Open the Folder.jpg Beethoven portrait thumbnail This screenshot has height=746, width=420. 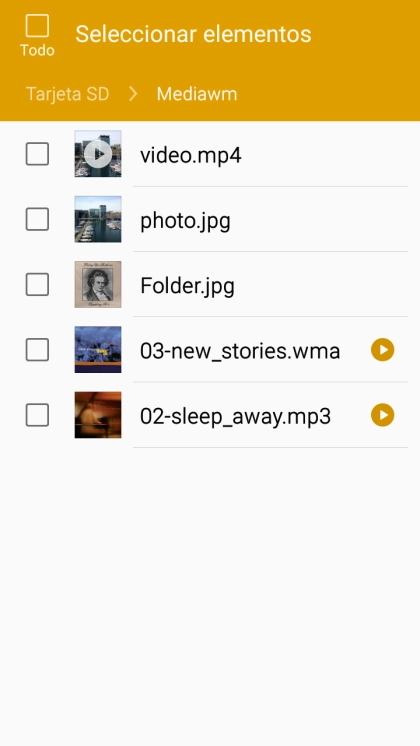click(98, 285)
